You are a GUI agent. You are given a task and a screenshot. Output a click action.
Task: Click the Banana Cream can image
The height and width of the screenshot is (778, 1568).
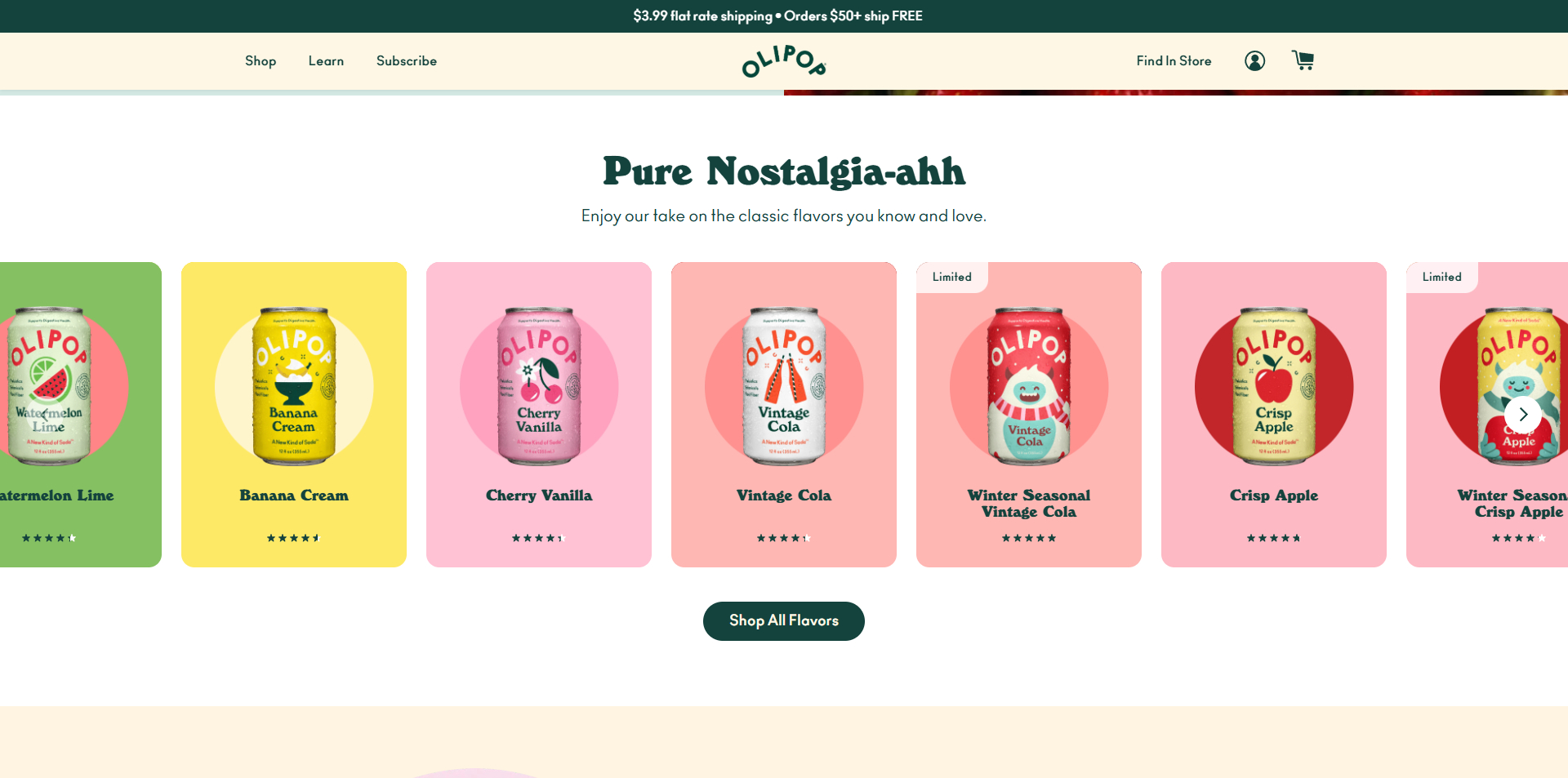(294, 386)
